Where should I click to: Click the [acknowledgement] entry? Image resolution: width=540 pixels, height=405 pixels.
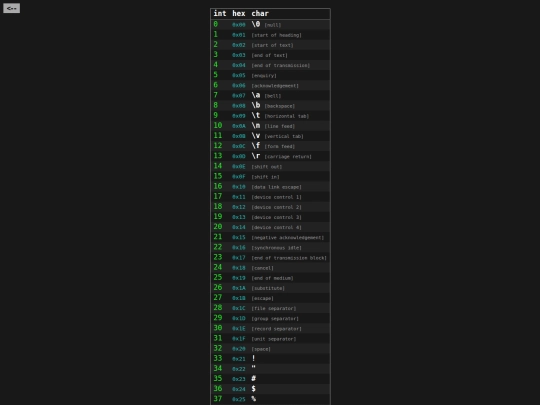tap(275, 86)
